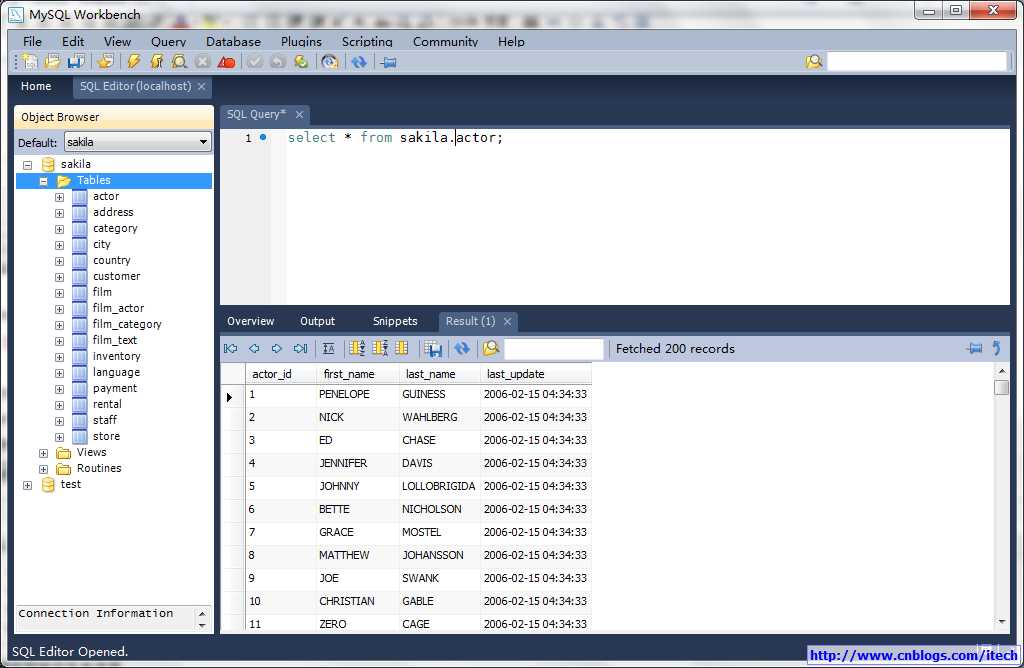Expand the Views folder
The height and width of the screenshot is (668, 1024).
43,453
